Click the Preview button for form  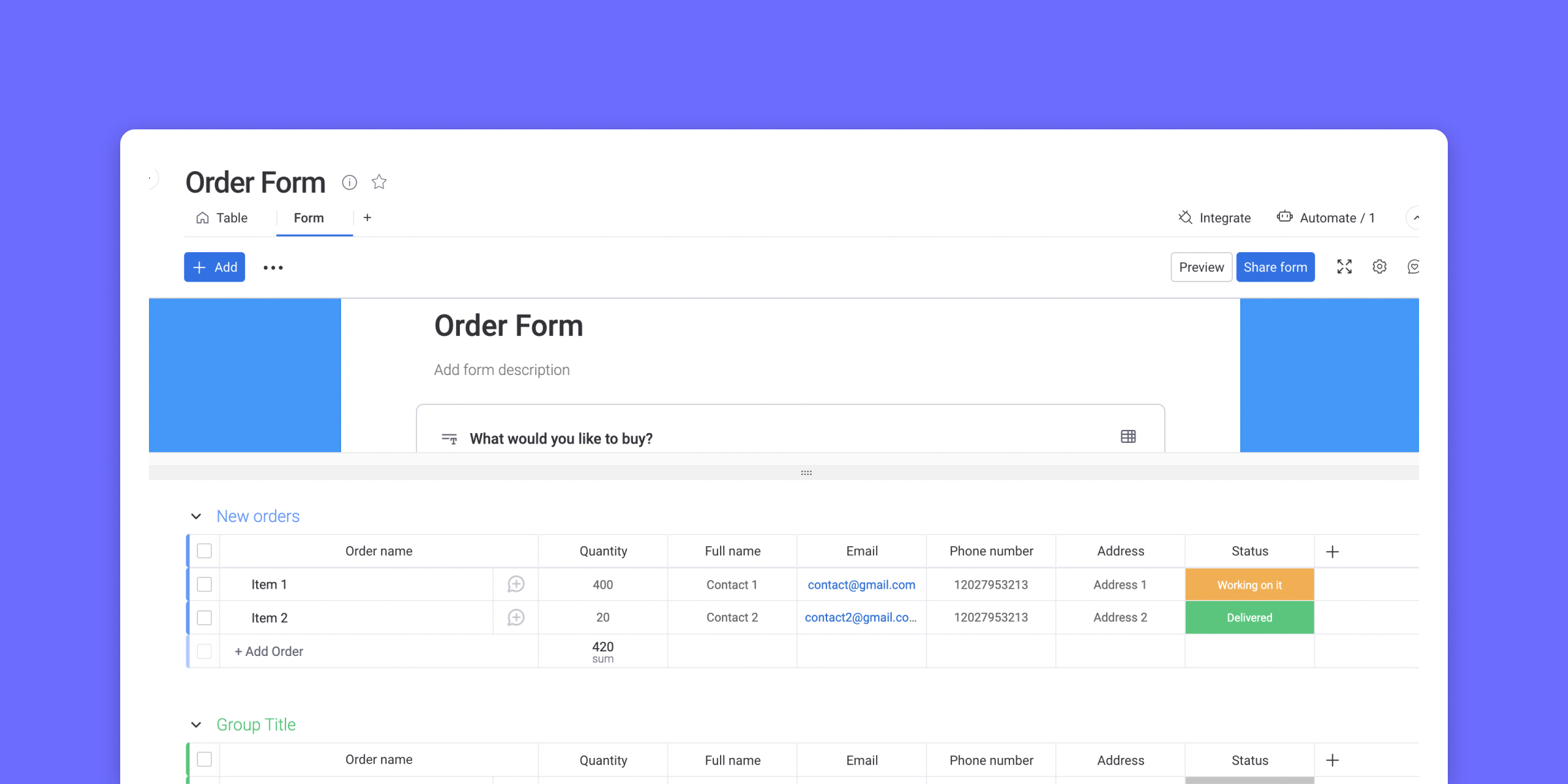click(1201, 267)
